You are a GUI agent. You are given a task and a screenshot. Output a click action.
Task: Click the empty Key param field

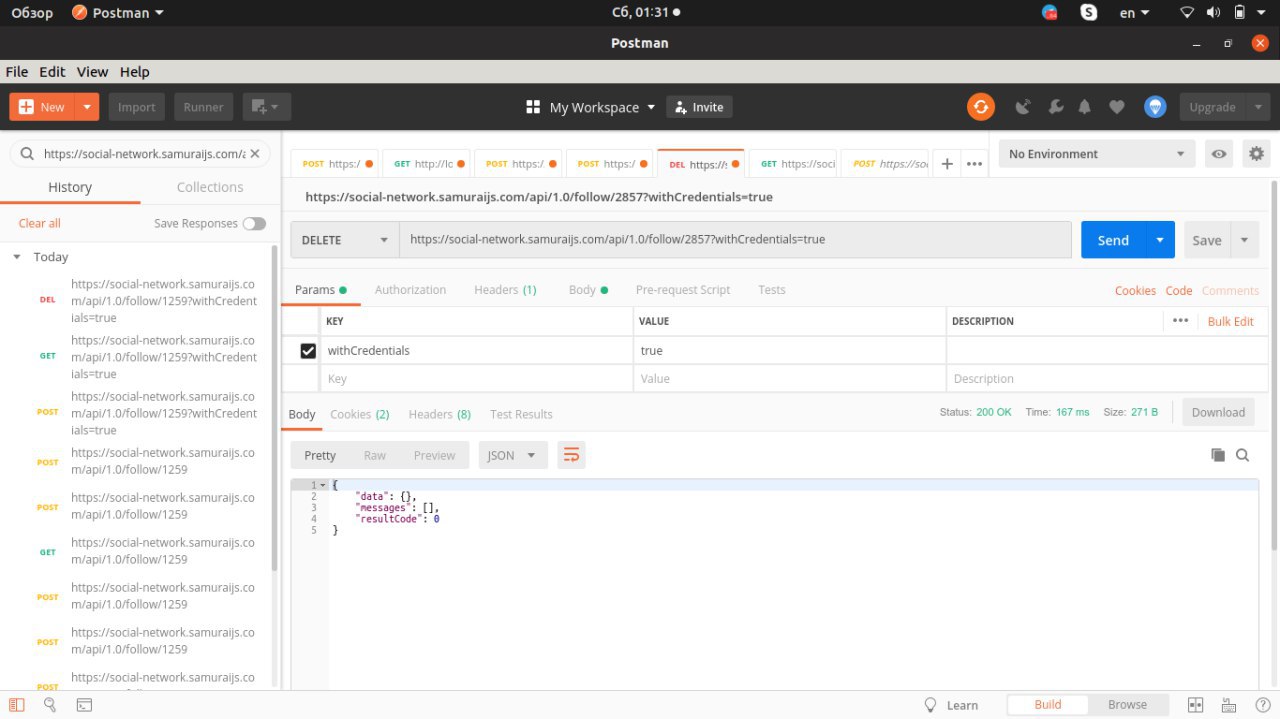(477, 379)
